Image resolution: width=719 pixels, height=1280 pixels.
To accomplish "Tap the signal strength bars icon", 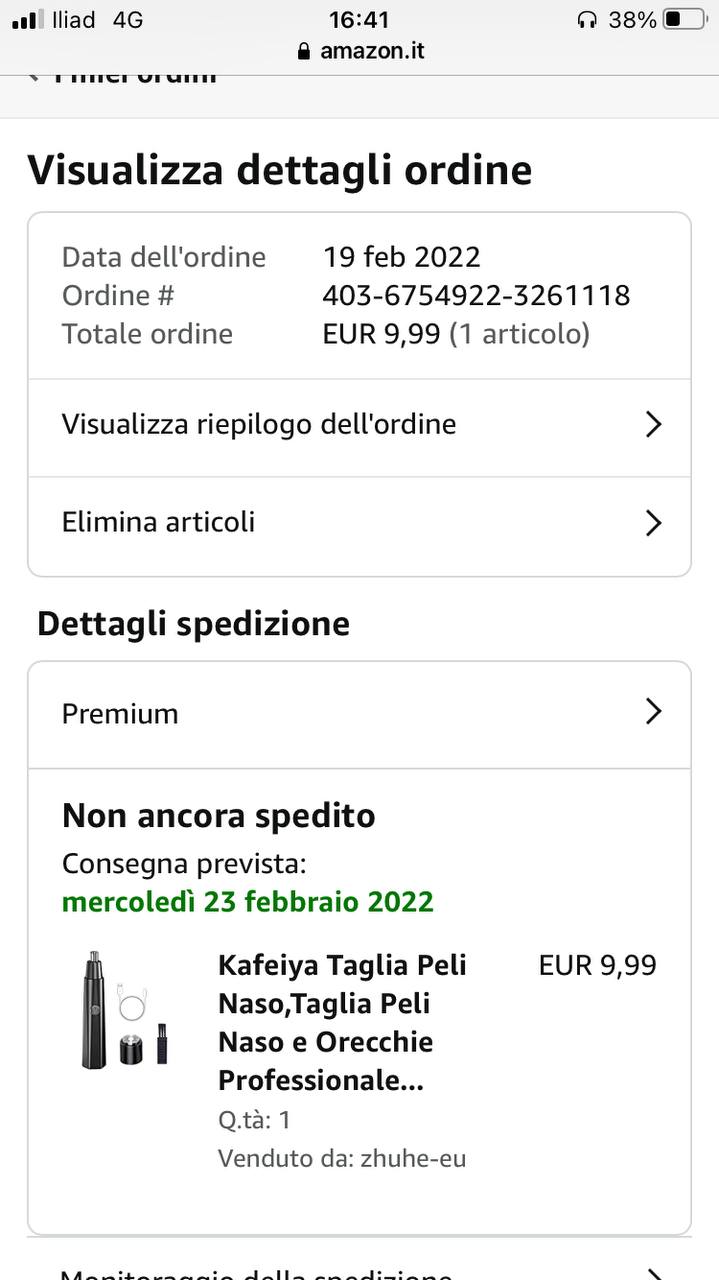I will 27,20.
